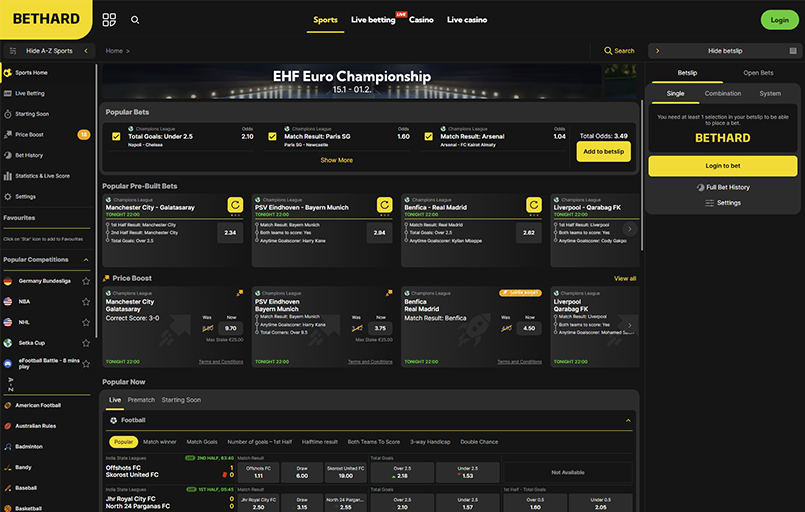Screen dimensions: 805x512
Task: Open options dots on PSV Eindhoven pre-built card
Action: pyautogui.click(x=385, y=216)
